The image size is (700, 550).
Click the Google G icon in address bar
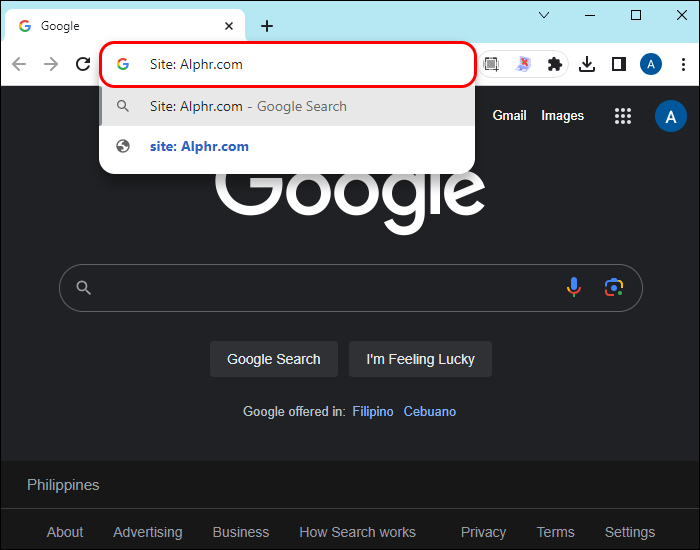coord(123,64)
